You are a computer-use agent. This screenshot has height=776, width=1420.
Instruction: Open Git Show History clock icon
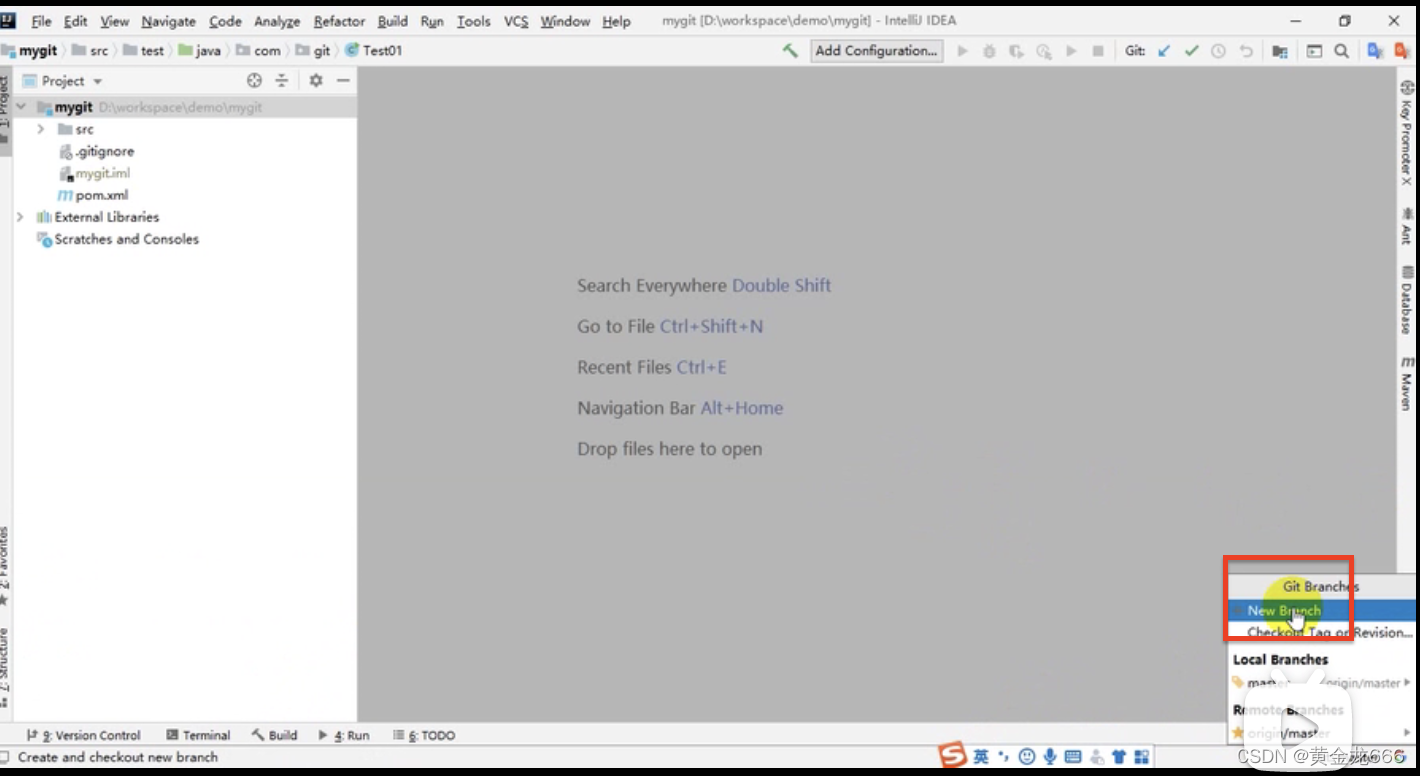click(1218, 50)
